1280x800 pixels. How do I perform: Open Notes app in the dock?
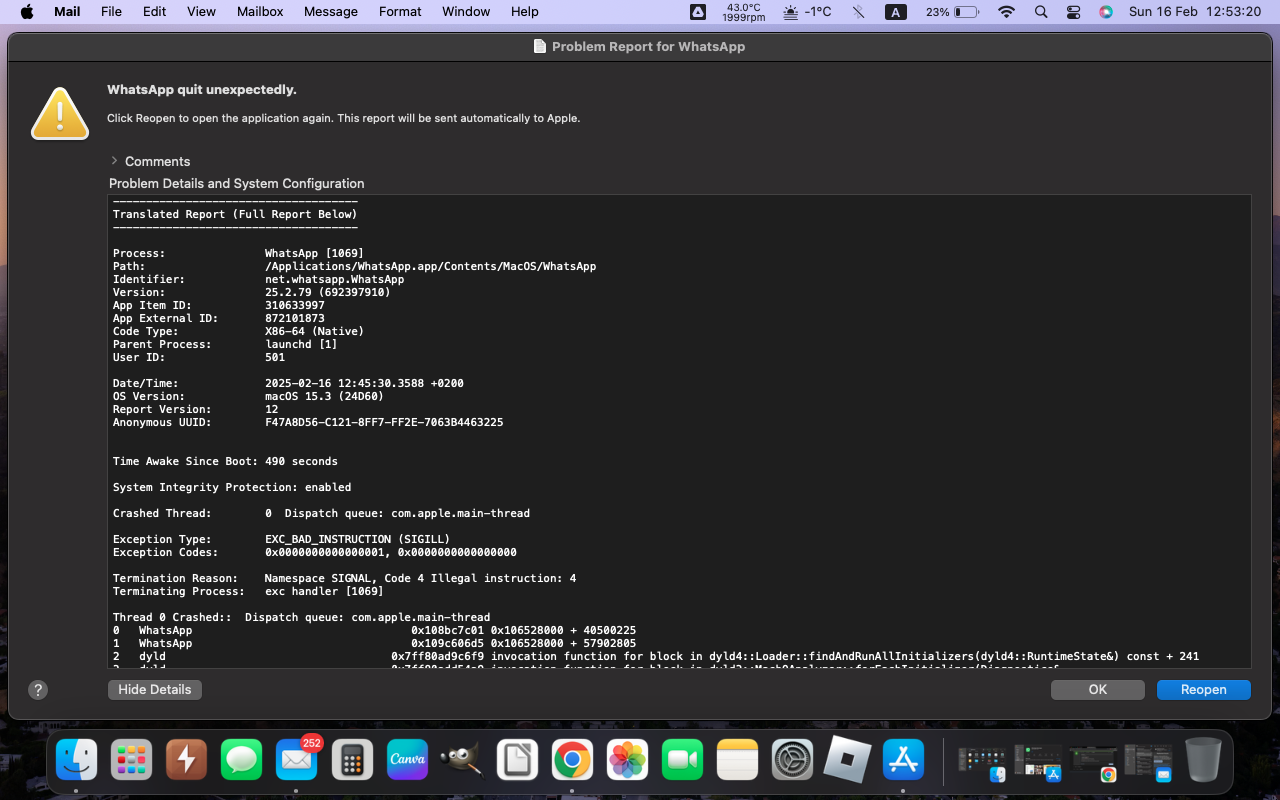[x=738, y=760]
